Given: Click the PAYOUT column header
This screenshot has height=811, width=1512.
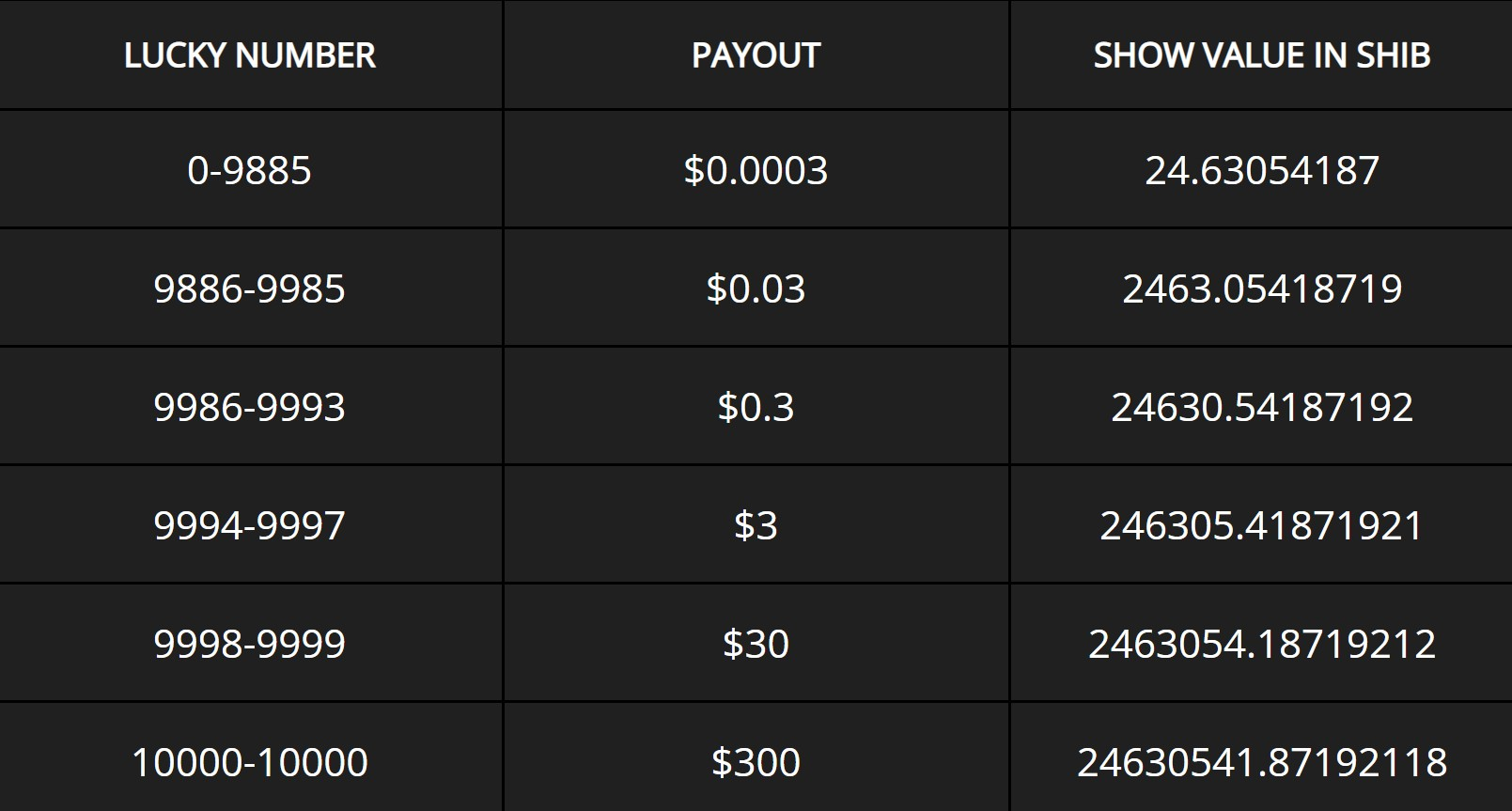Looking at the screenshot, I should click(756, 55).
